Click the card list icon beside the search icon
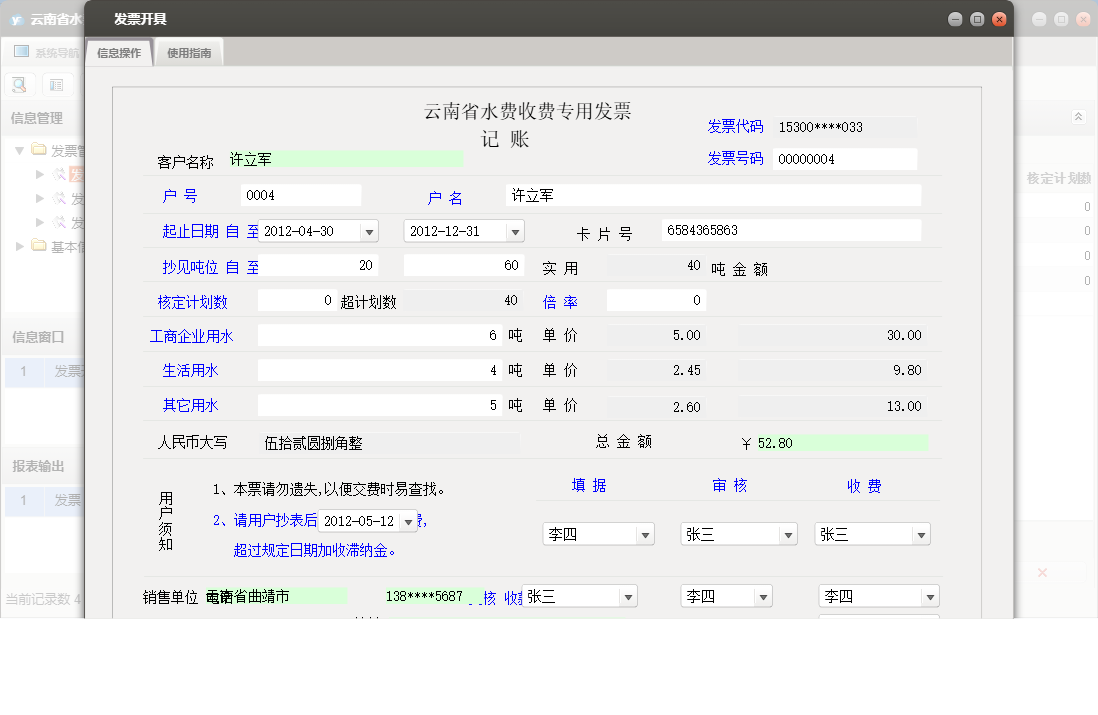The width and height of the screenshot is (1098, 715). coord(56,84)
